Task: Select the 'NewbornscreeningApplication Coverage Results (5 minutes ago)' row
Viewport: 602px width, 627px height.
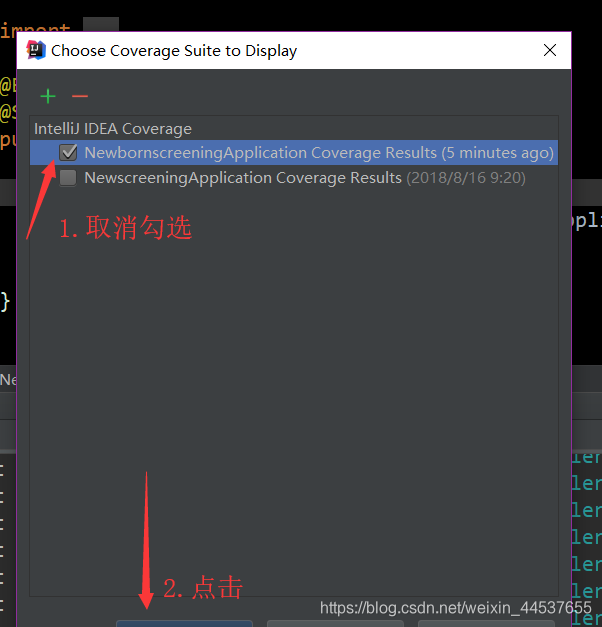Action: click(x=294, y=152)
